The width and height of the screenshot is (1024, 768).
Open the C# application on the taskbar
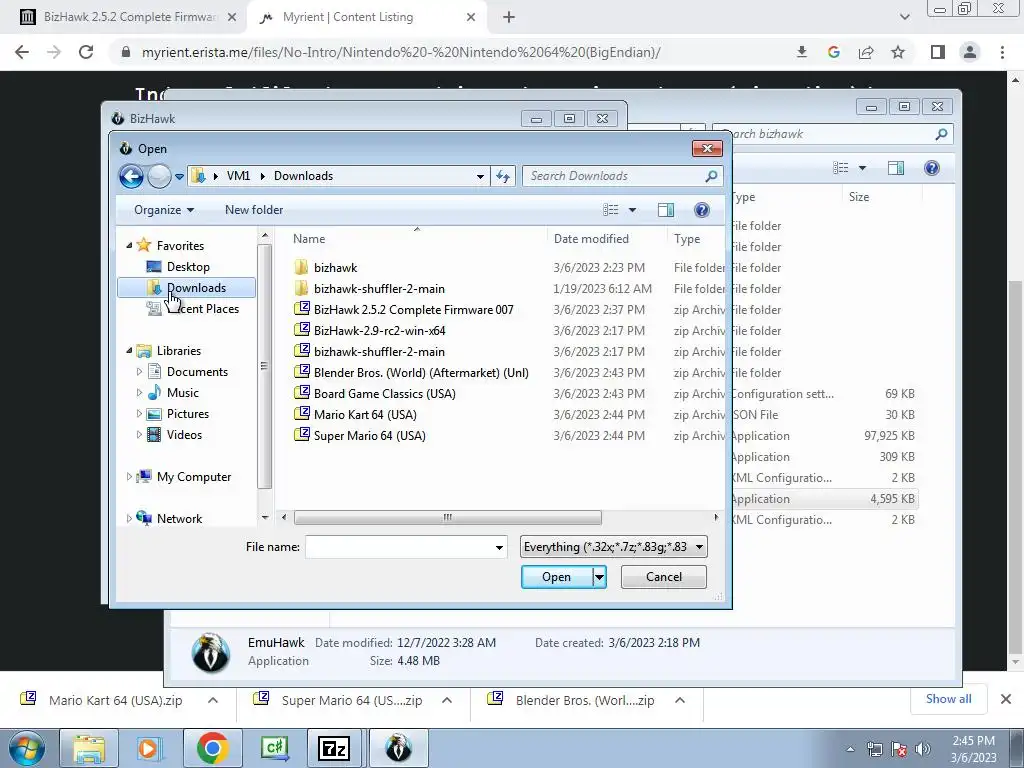point(274,748)
